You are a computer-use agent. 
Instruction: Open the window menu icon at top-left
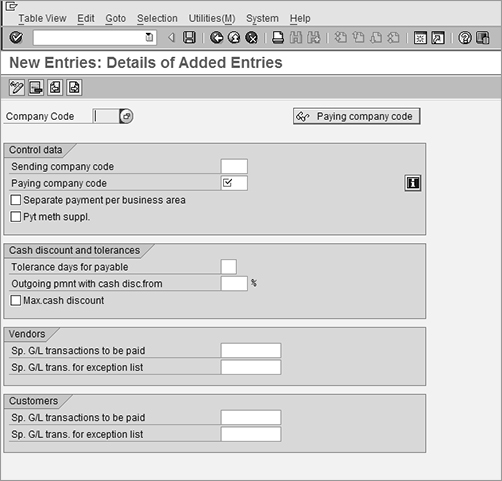[x=12, y=6]
